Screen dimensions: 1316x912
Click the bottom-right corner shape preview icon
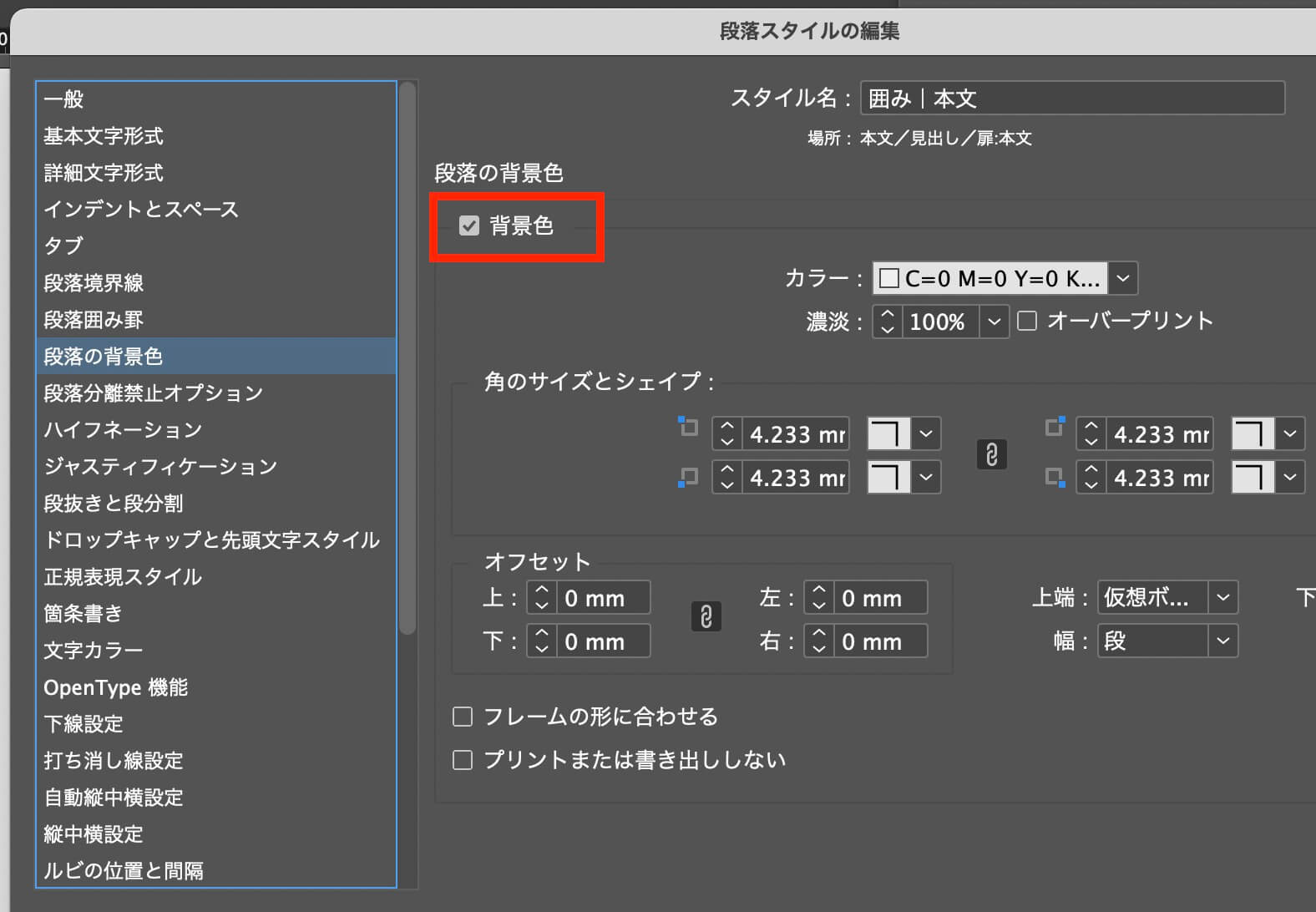point(1252,478)
